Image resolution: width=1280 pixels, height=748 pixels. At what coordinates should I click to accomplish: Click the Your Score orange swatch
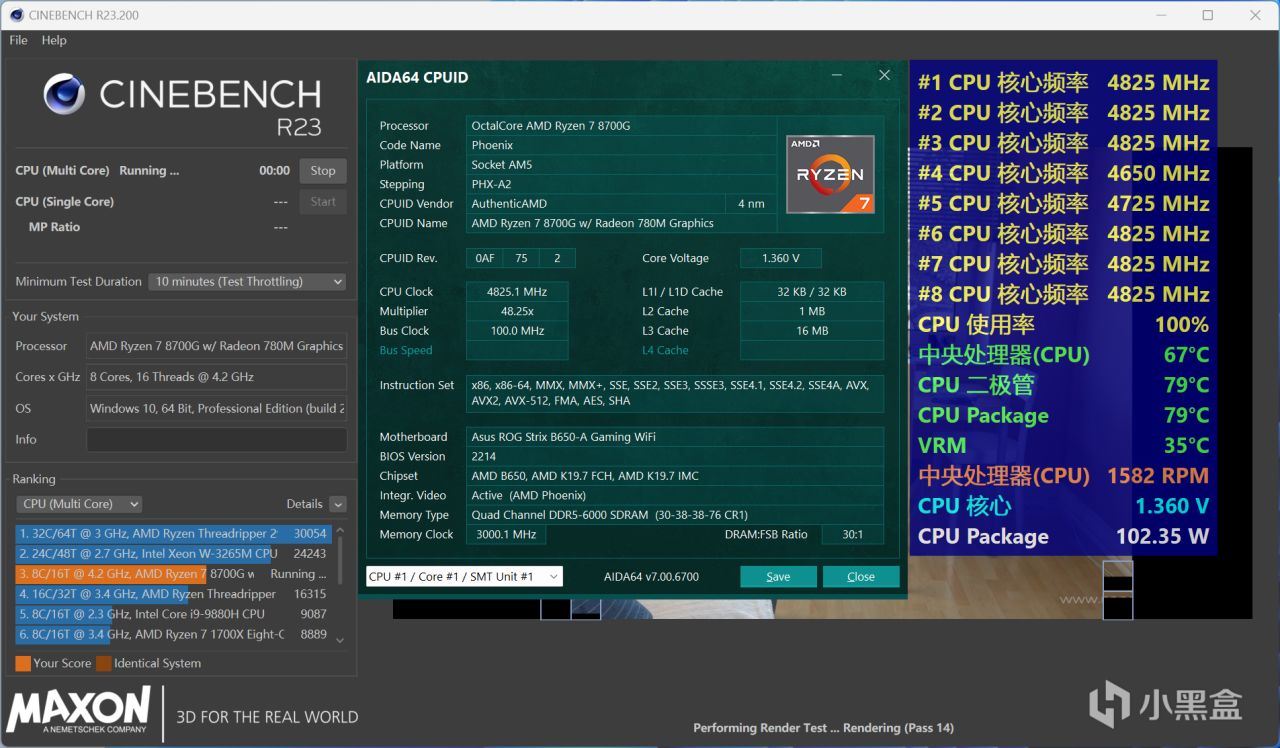coord(23,663)
